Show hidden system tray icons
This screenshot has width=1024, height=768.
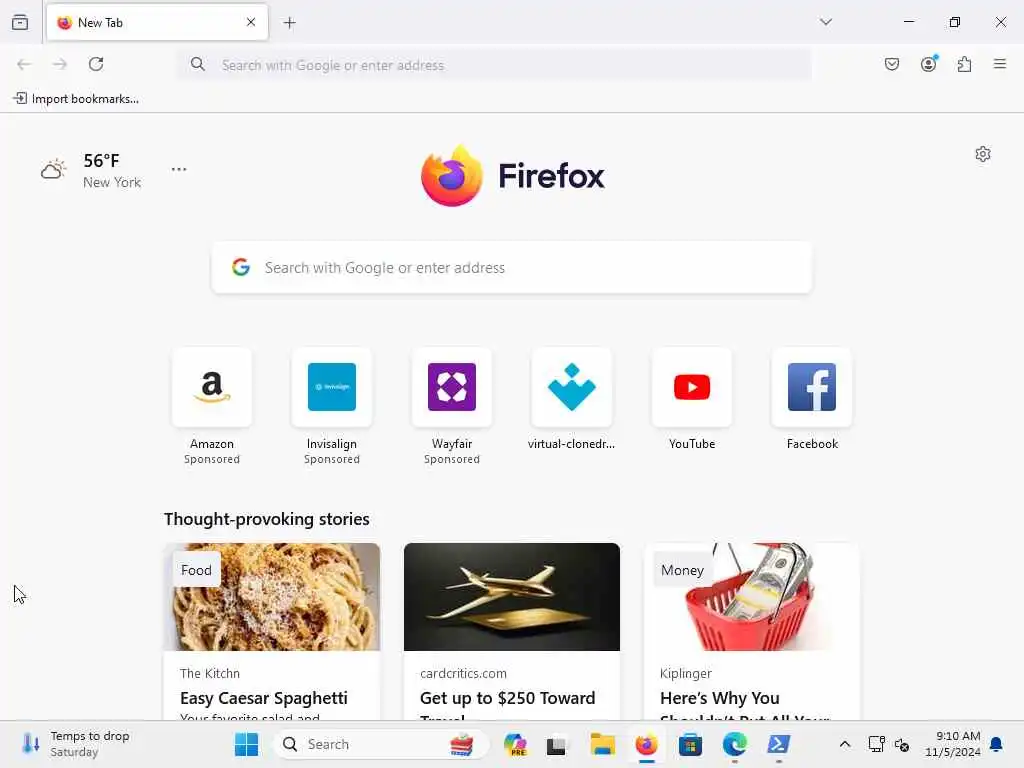844,744
